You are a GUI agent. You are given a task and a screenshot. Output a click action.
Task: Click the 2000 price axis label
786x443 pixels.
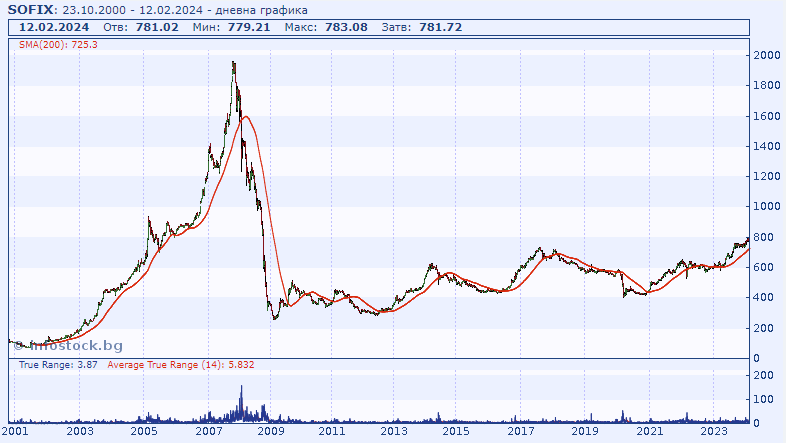(767, 55)
